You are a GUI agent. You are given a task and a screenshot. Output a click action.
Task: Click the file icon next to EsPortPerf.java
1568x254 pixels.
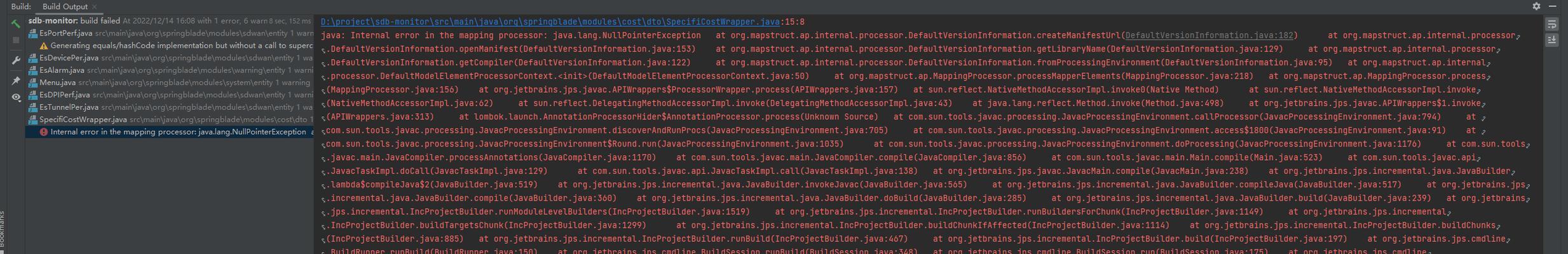(x=33, y=33)
